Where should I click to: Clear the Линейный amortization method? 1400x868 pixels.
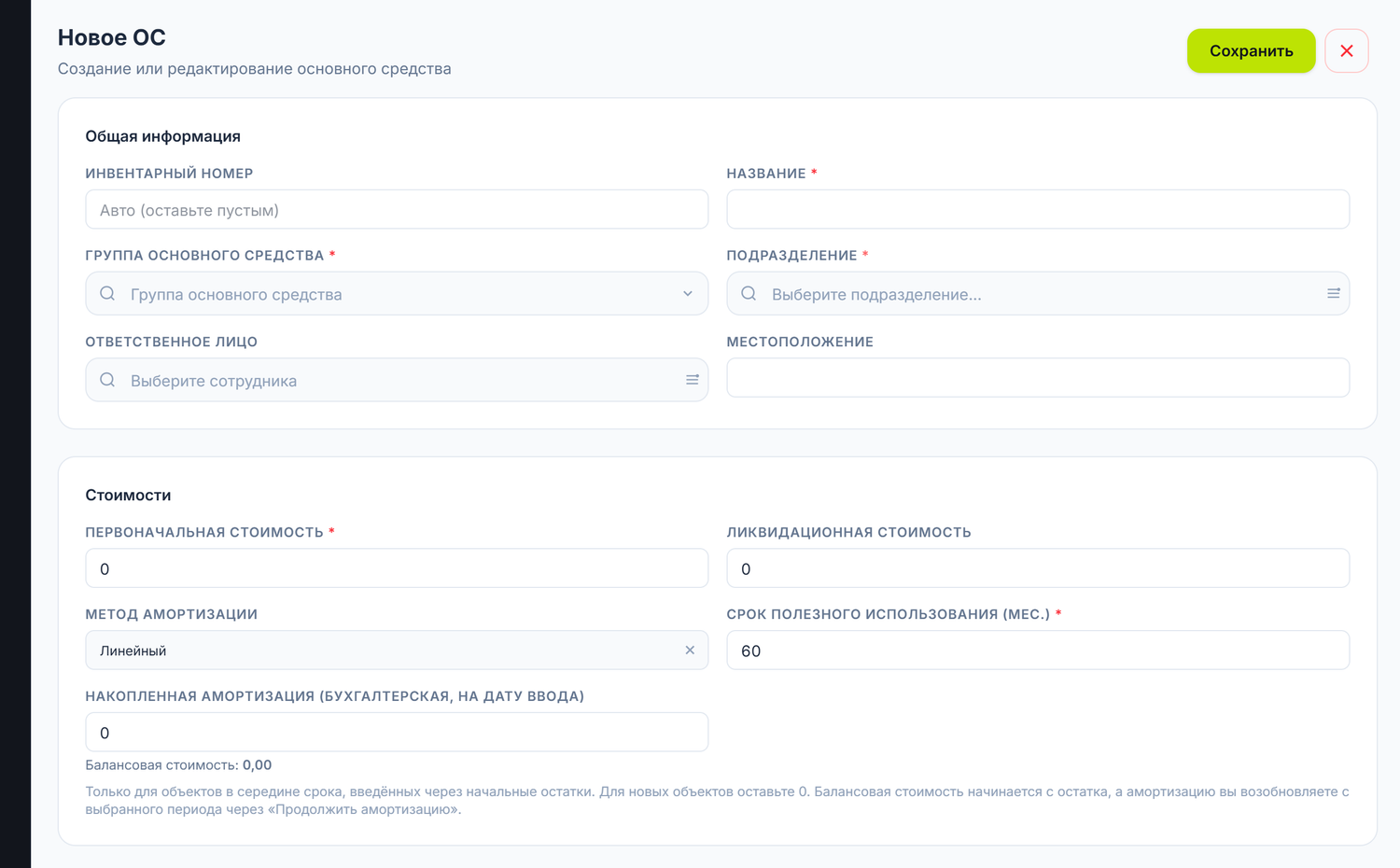pos(690,651)
